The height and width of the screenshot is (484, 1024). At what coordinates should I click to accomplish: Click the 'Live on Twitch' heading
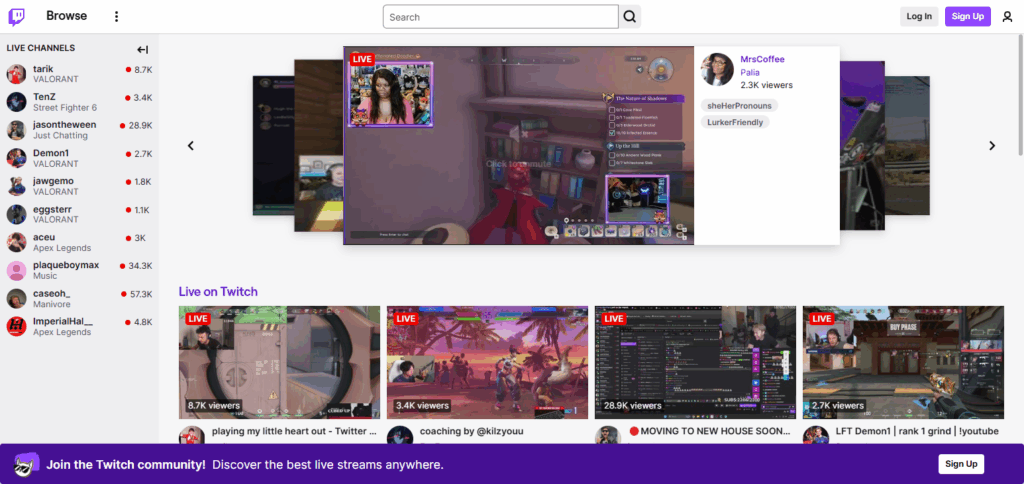click(218, 291)
